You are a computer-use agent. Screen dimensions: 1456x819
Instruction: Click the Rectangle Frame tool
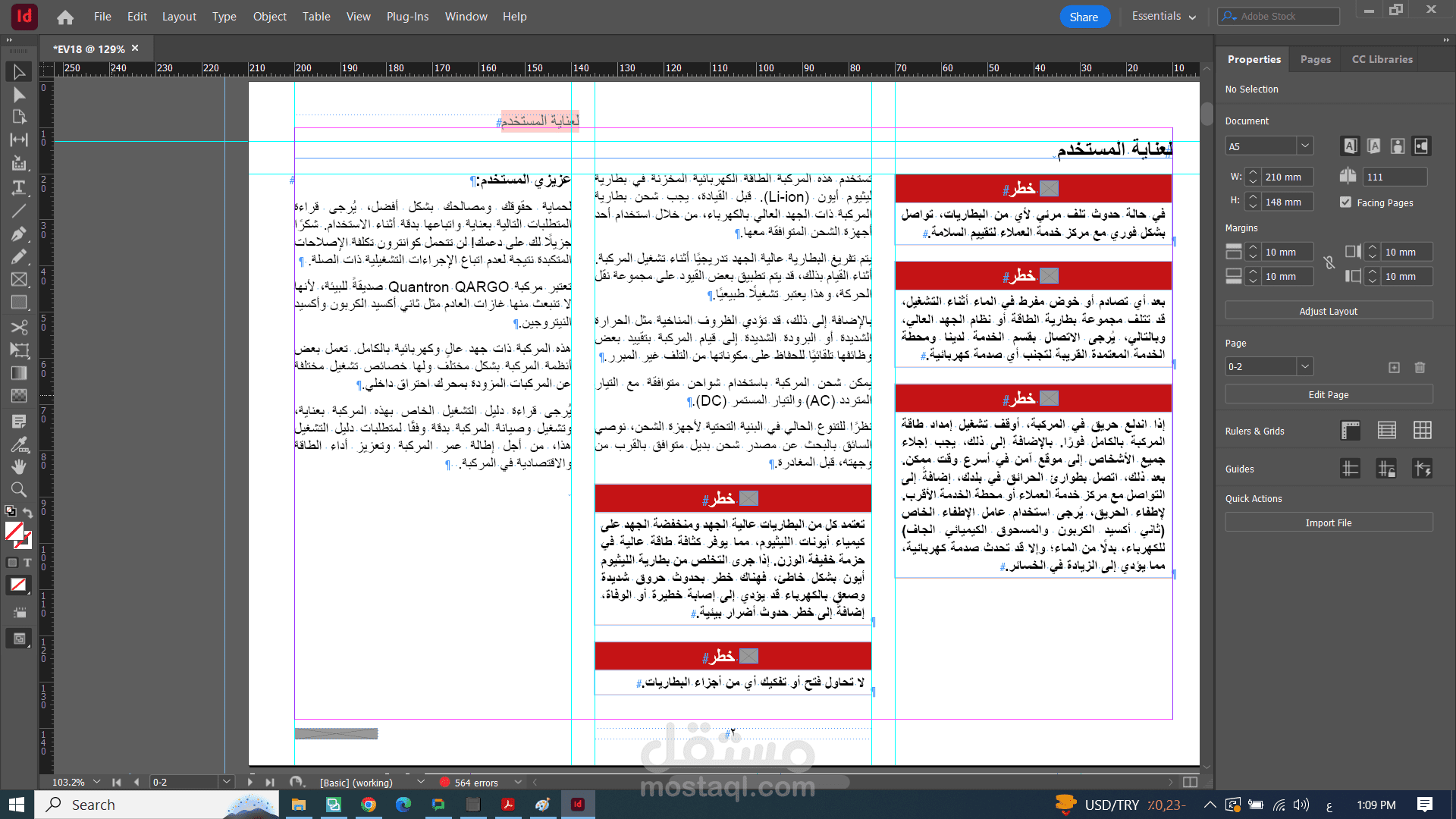tap(19, 280)
